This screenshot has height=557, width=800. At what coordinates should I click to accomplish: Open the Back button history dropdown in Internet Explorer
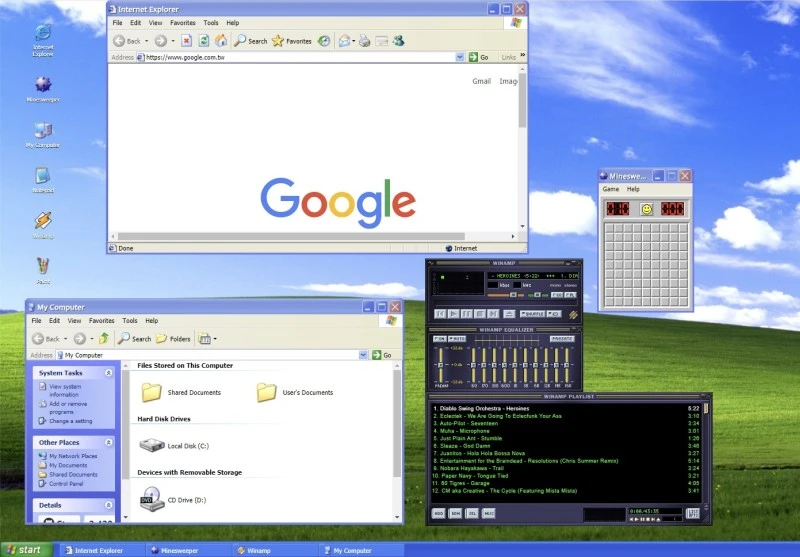[x=146, y=41]
